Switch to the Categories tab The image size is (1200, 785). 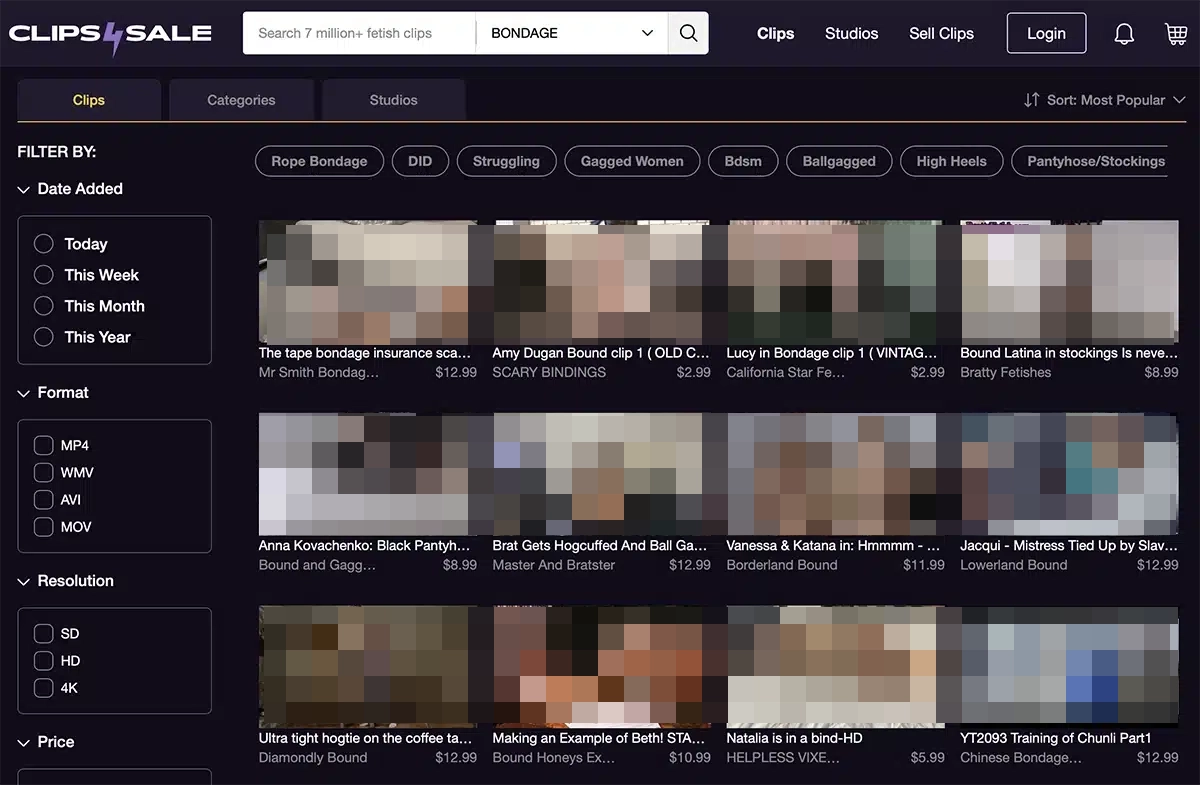(240, 100)
